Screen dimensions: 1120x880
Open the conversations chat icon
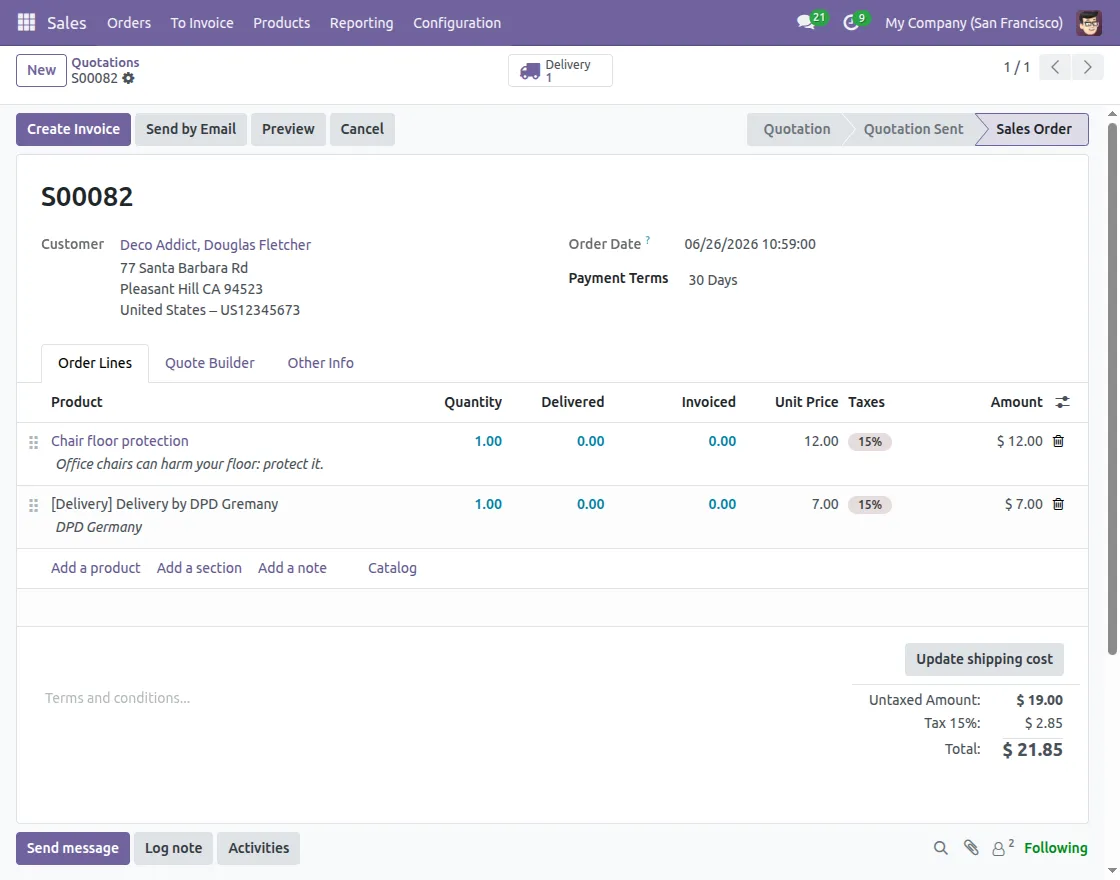[806, 22]
